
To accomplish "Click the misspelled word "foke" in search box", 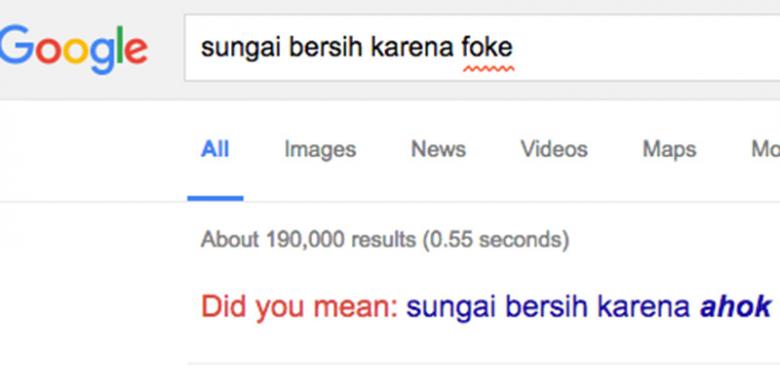I will [488, 48].
